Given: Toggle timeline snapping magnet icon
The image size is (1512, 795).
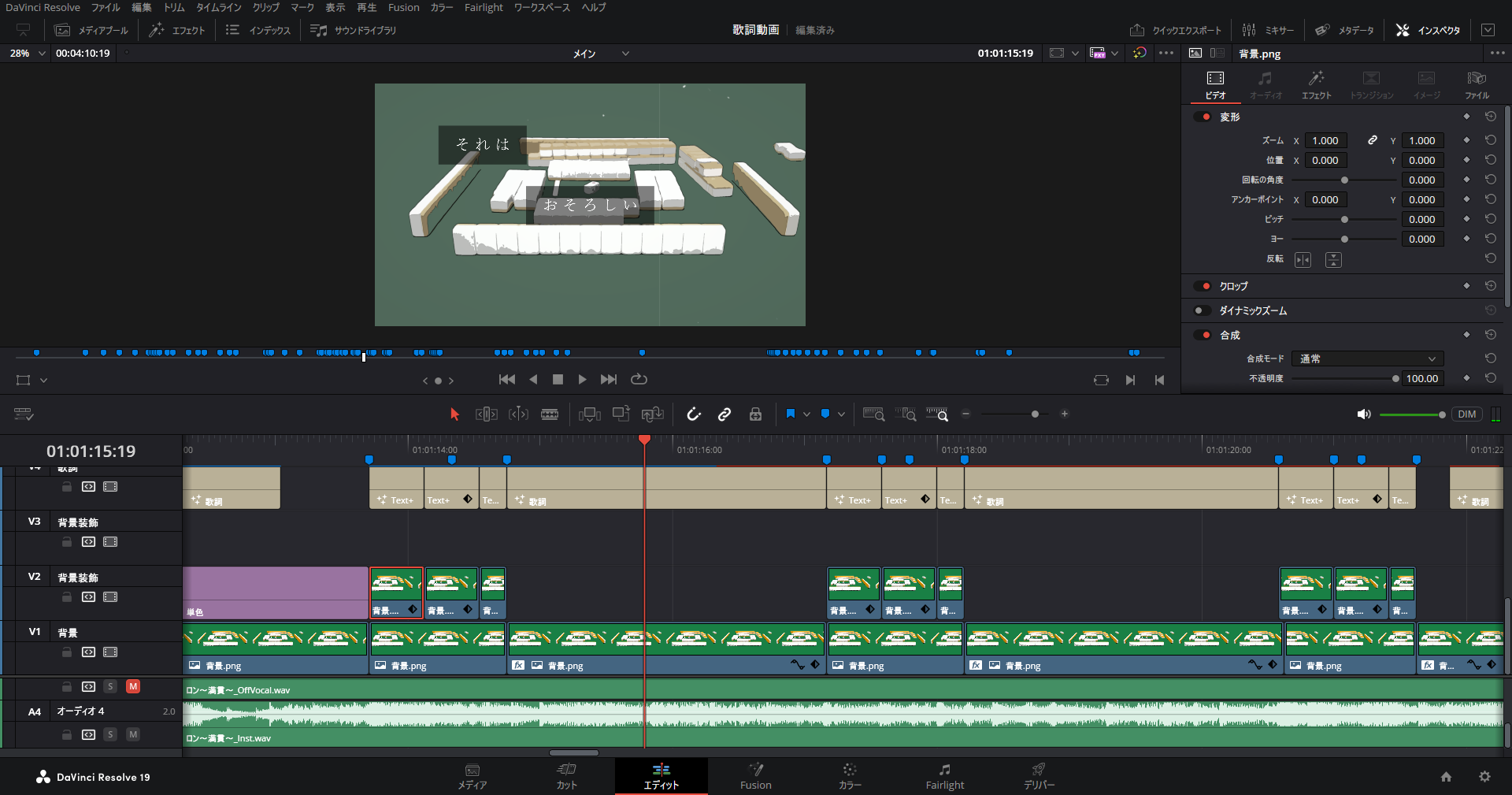Looking at the screenshot, I should point(693,414).
